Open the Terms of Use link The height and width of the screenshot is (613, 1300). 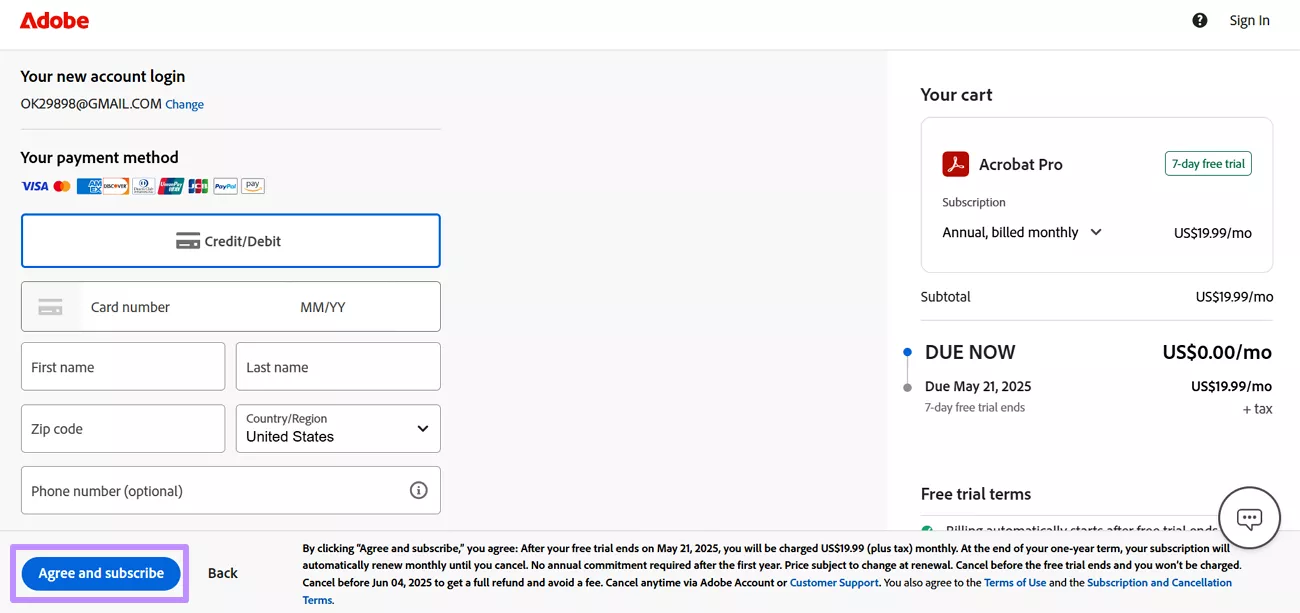[x=1015, y=582]
